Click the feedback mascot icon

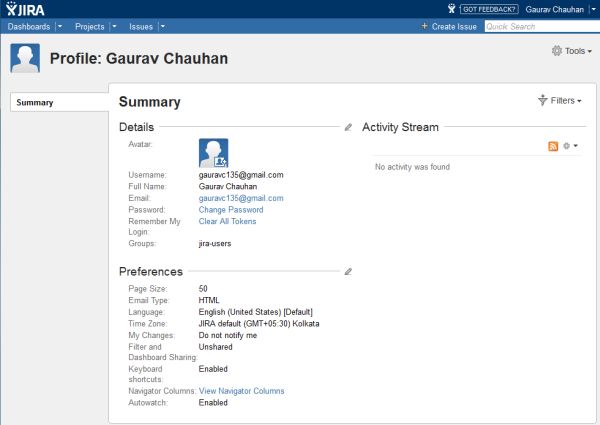(x=452, y=9)
